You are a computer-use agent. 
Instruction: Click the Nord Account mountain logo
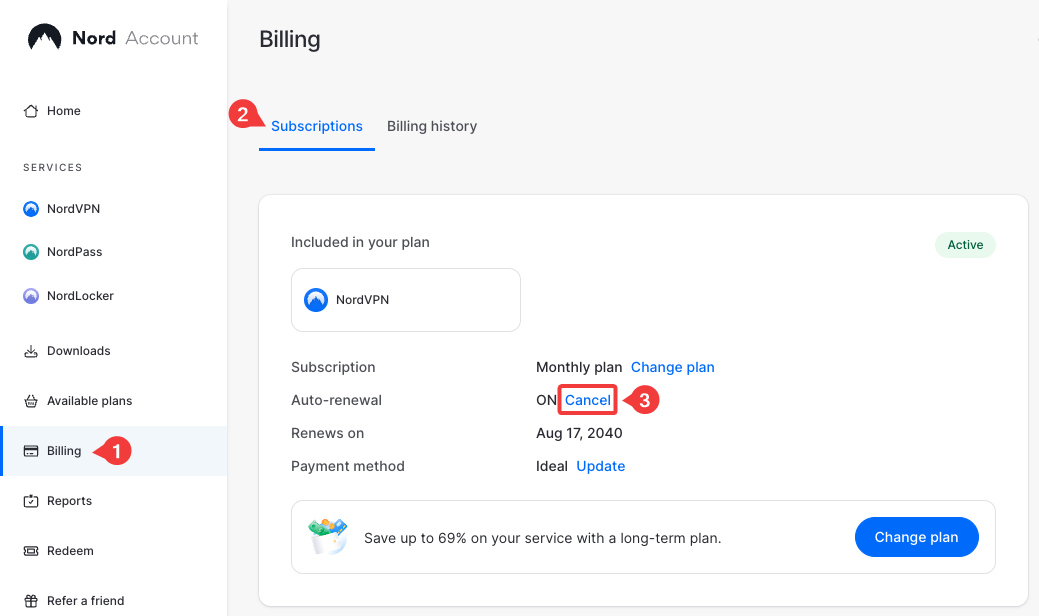44,38
